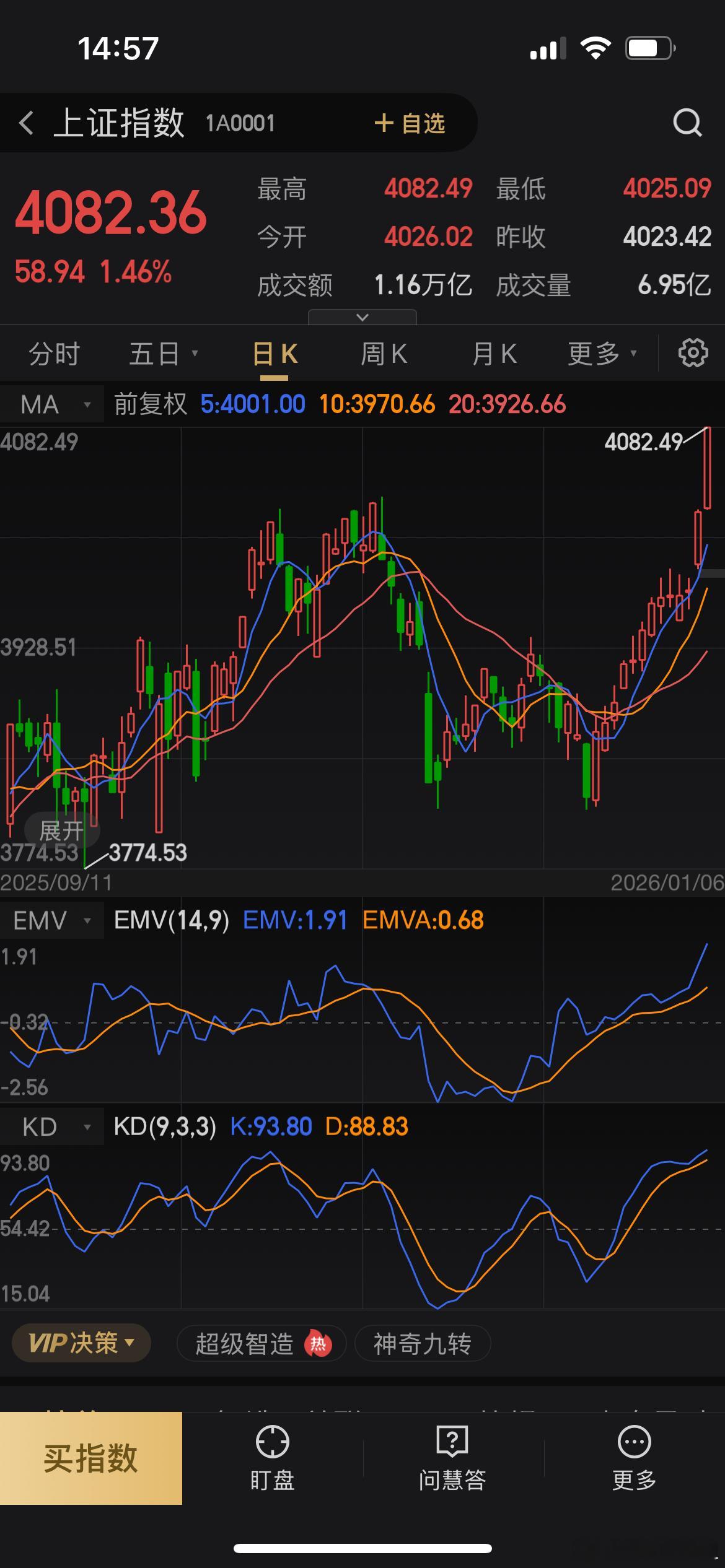Image resolution: width=725 pixels, height=1568 pixels.
Task: Tap the 神奇九转 chip
Action: pos(423,1344)
